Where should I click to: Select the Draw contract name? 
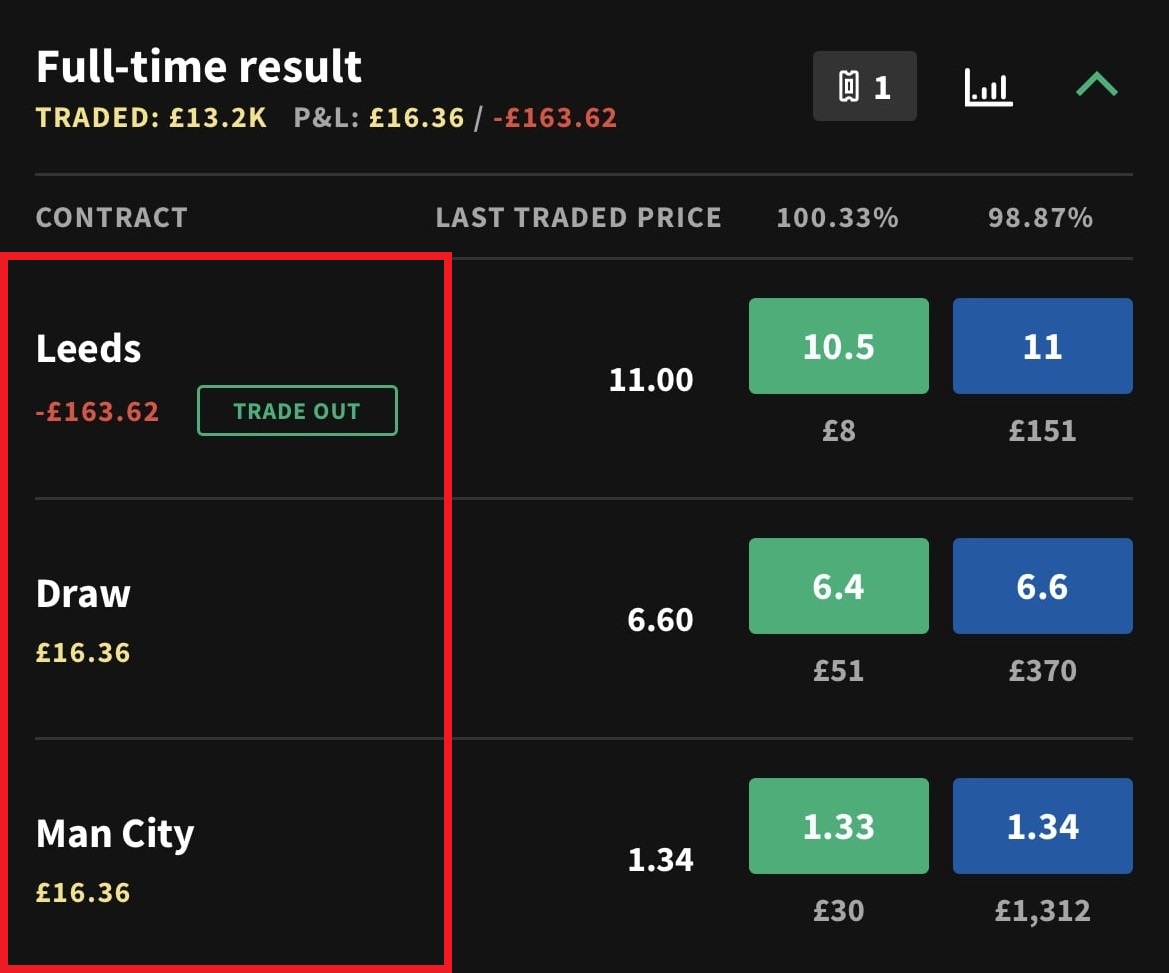point(83,594)
